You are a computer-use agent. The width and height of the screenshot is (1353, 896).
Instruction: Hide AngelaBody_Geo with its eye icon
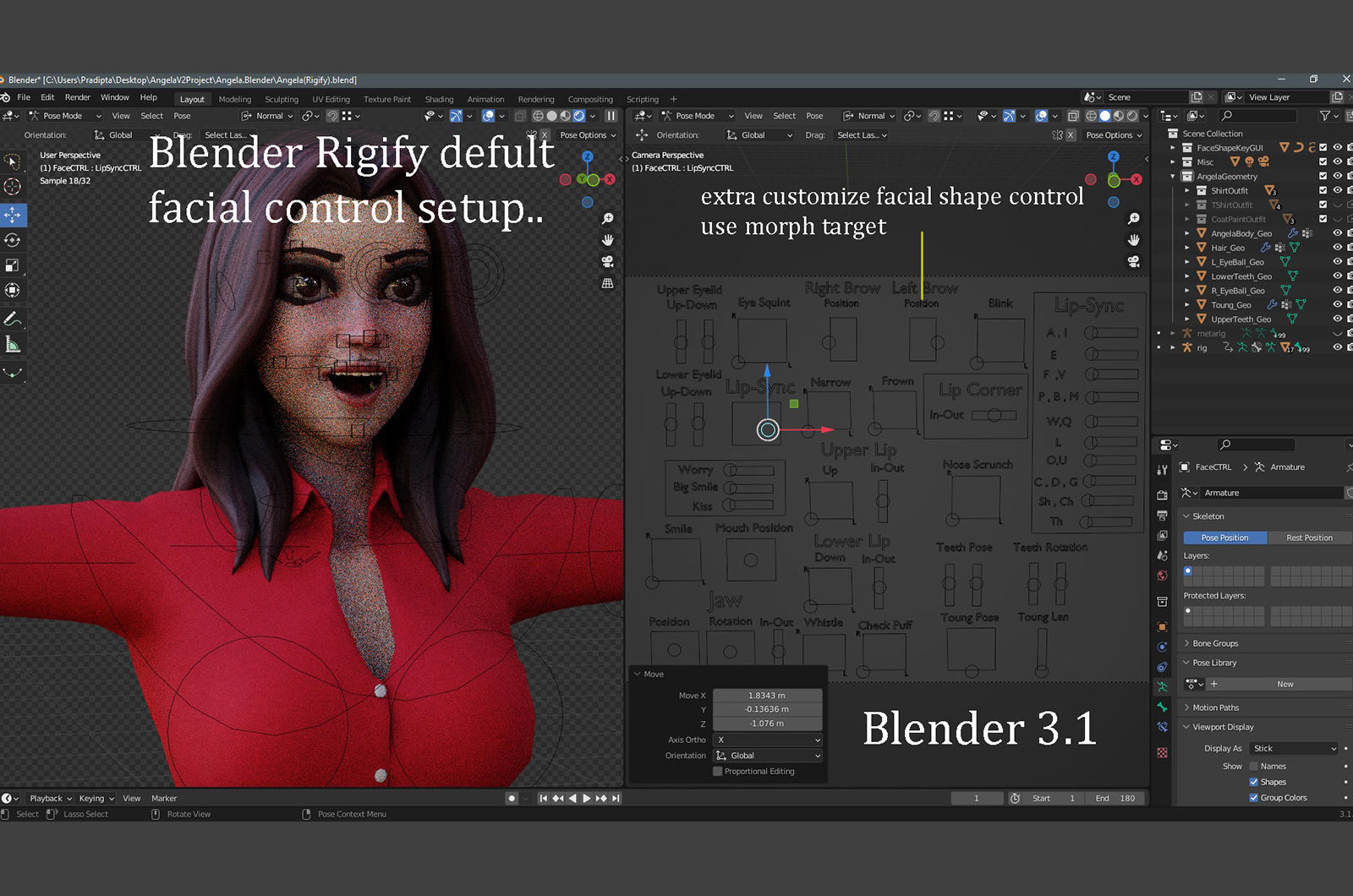pos(1338,233)
